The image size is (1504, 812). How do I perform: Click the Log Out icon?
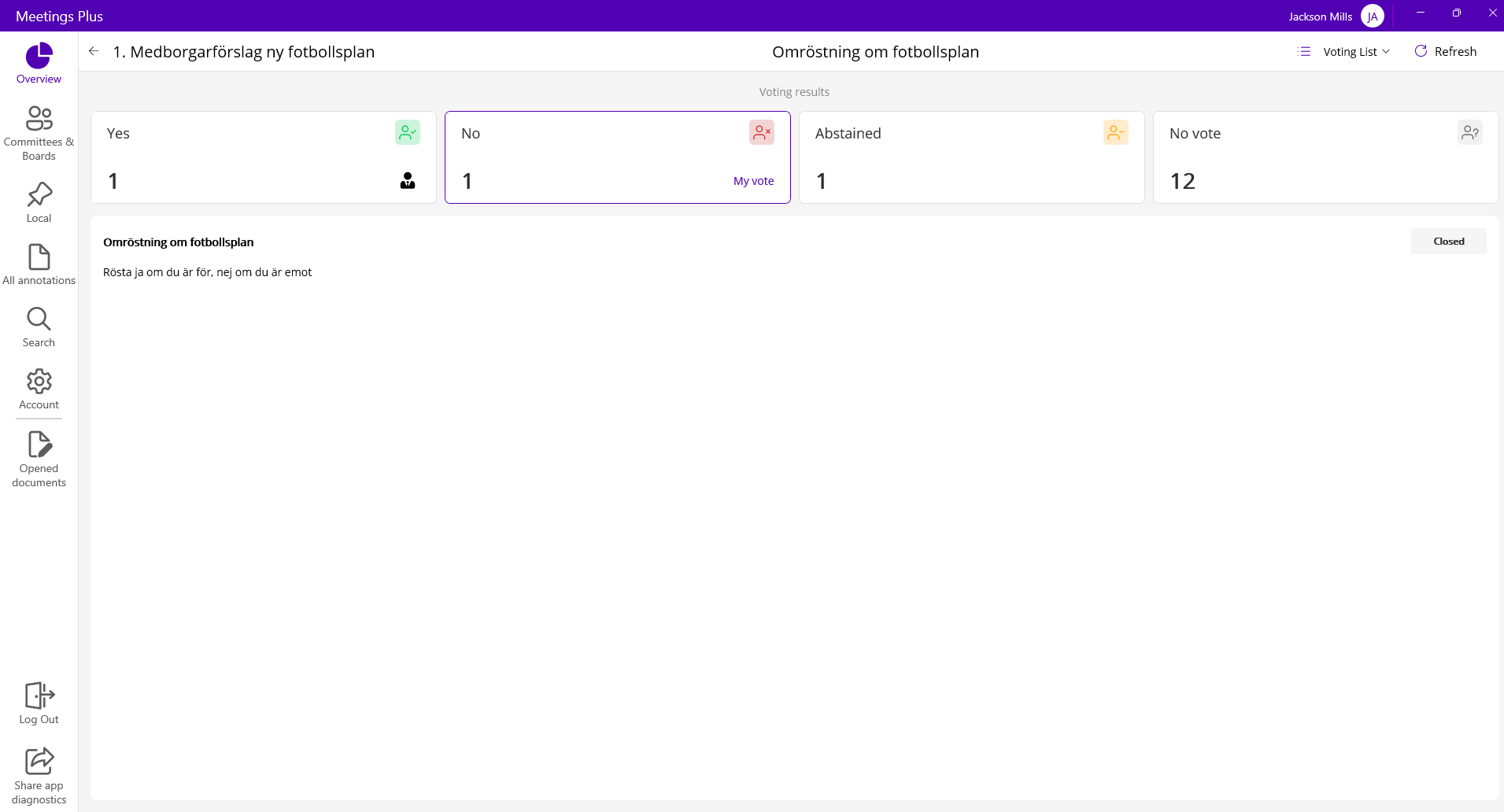(x=39, y=696)
